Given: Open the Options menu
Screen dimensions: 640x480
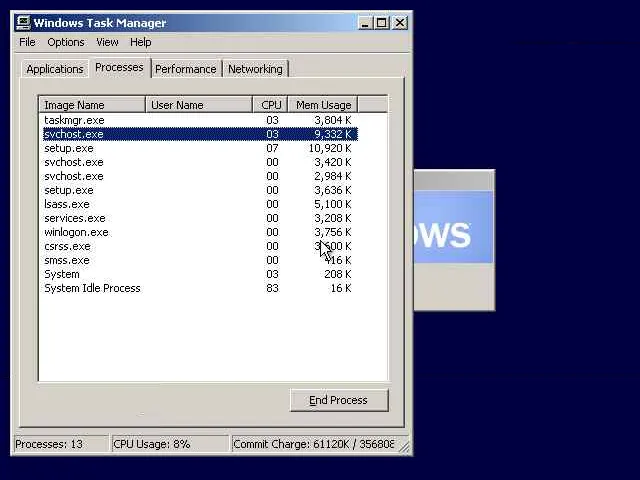Looking at the screenshot, I should (66, 42).
